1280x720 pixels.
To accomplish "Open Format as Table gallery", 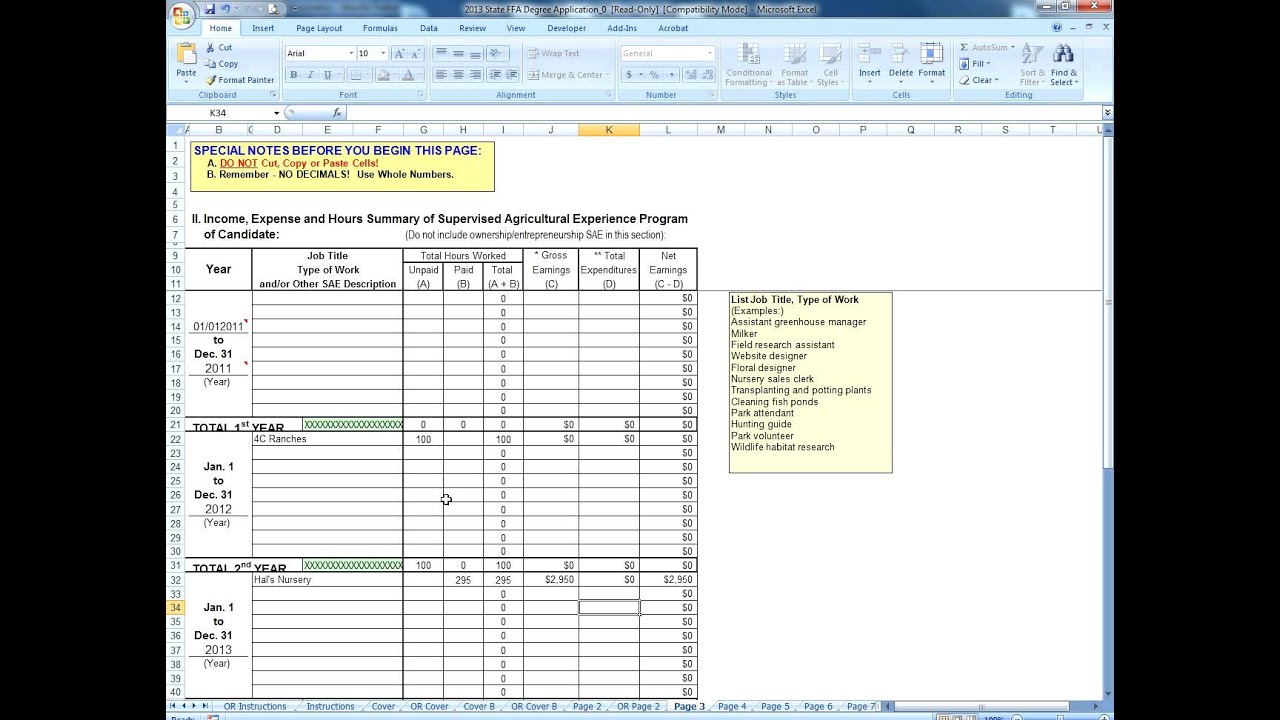I will [x=794, y=64].
